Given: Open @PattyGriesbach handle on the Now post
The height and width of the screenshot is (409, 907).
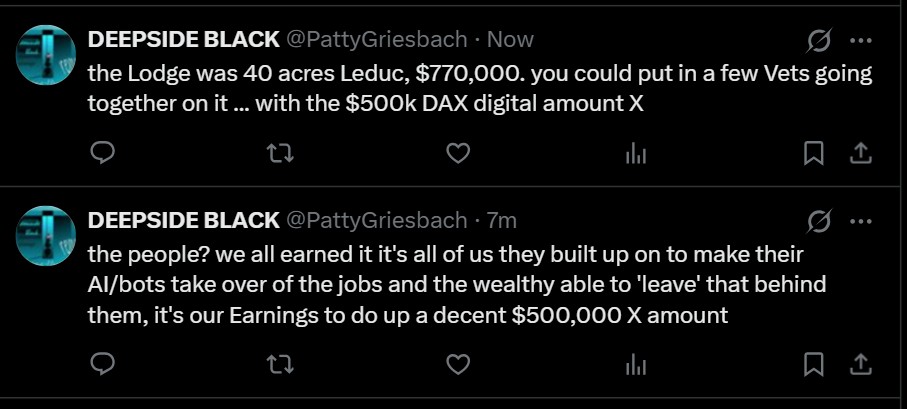Looking at the screenshot, I should (x=377, y=40).
